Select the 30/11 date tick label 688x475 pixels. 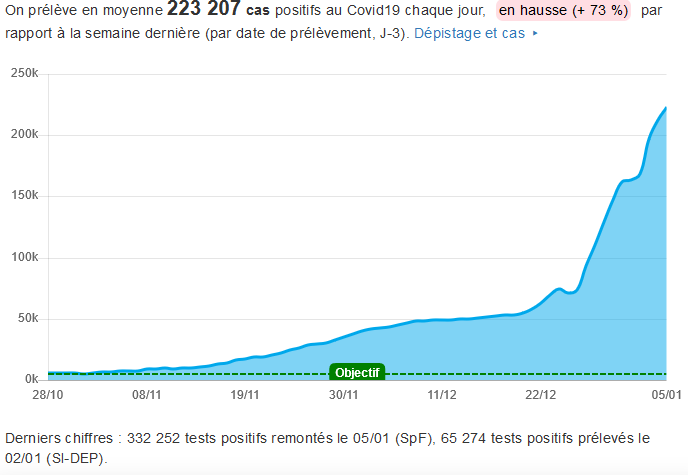(345, 395)
